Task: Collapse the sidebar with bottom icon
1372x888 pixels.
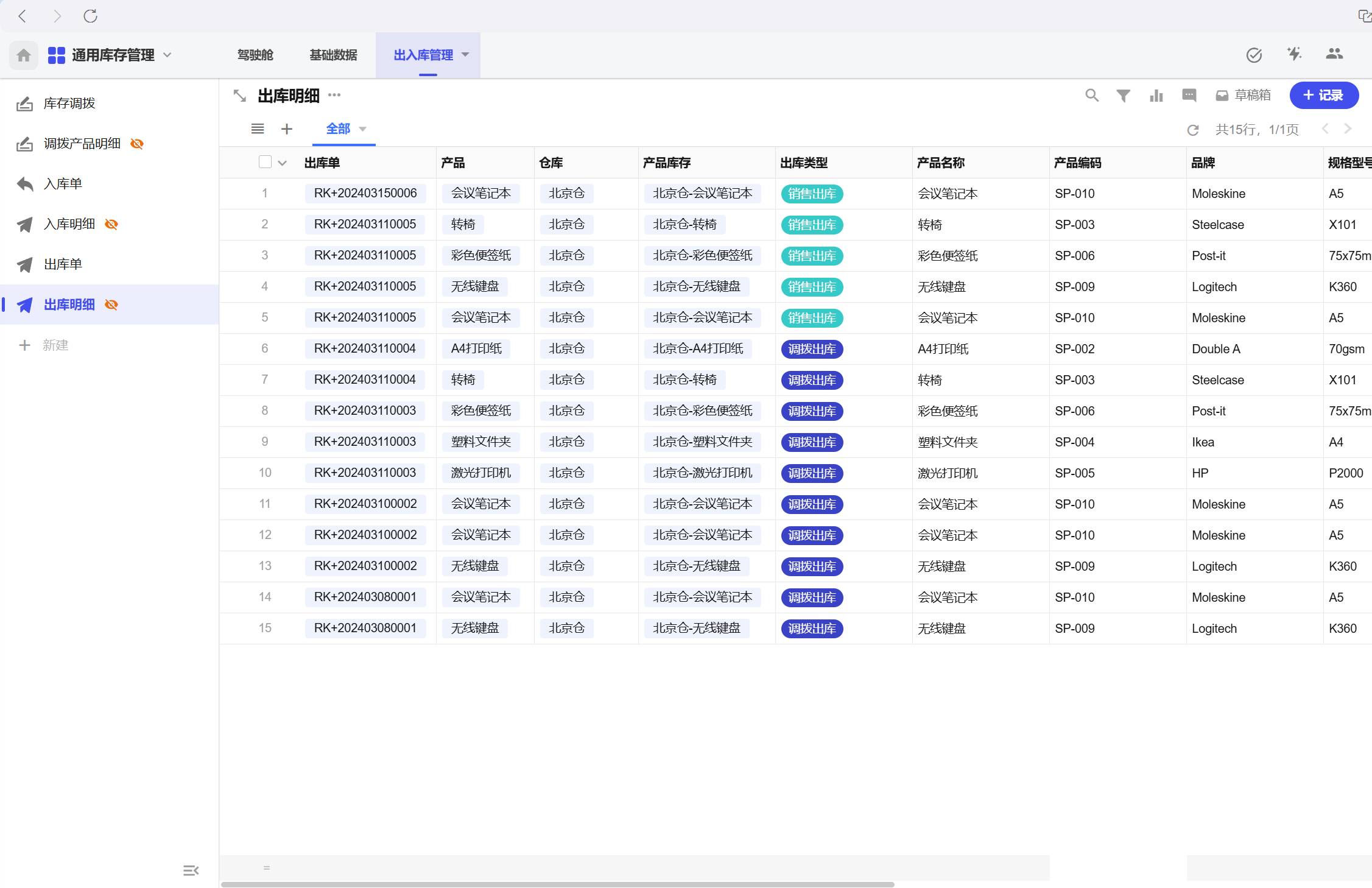Action: [x=191, y=870]
